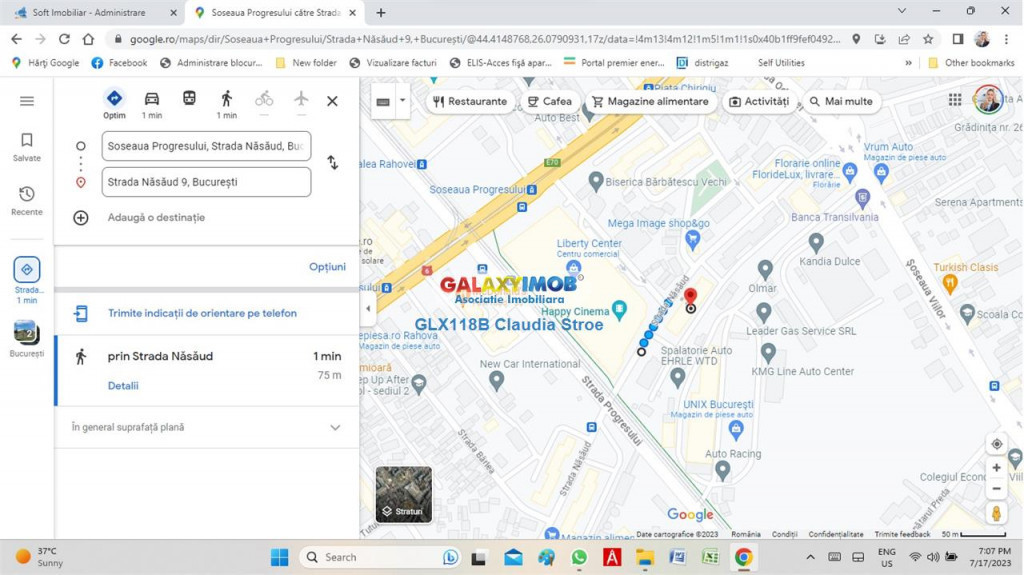Choose the walking travel mode
Viewport: 1024px width, 575px height.
[x=227, y=99]
